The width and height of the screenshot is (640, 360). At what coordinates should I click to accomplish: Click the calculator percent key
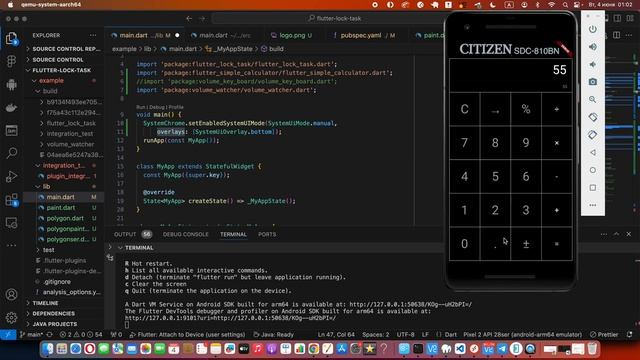526,109
